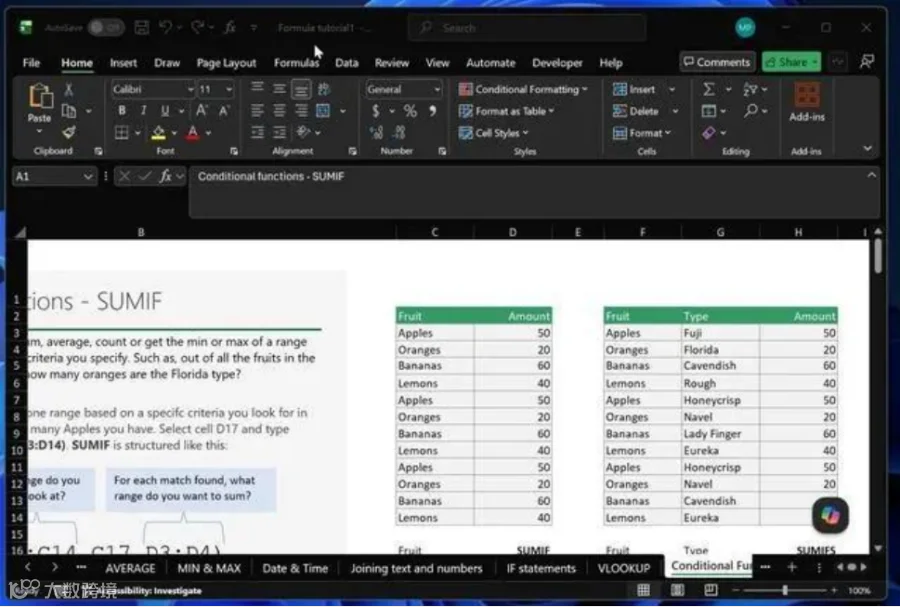900x607 pixels.
Task: Click Sort & Filter icon
Action: (750, 89)
